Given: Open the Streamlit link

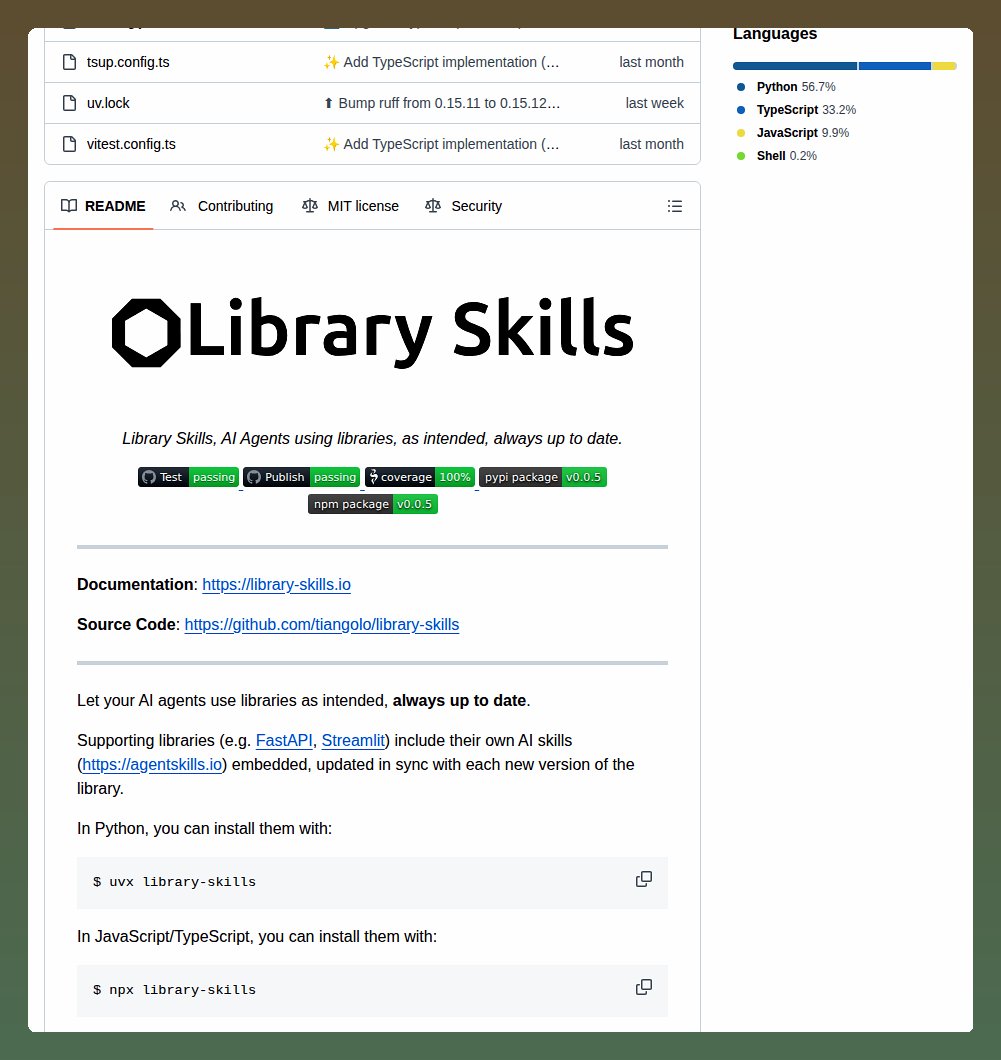Looking at the screenshot, I should click(x=353, y=740).
